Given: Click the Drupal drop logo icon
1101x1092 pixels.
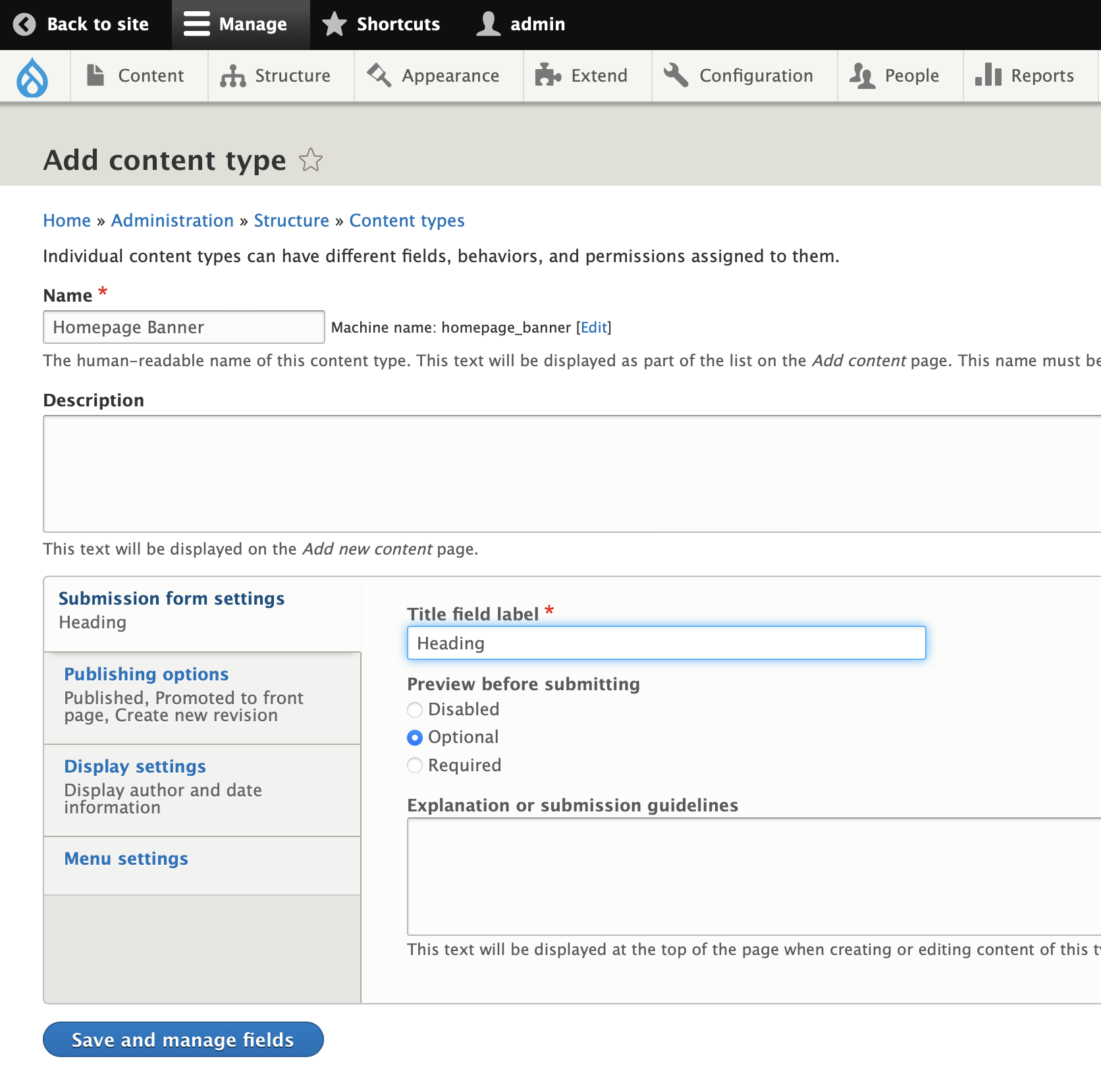Looking at the screenshot, I should (32, 76).
